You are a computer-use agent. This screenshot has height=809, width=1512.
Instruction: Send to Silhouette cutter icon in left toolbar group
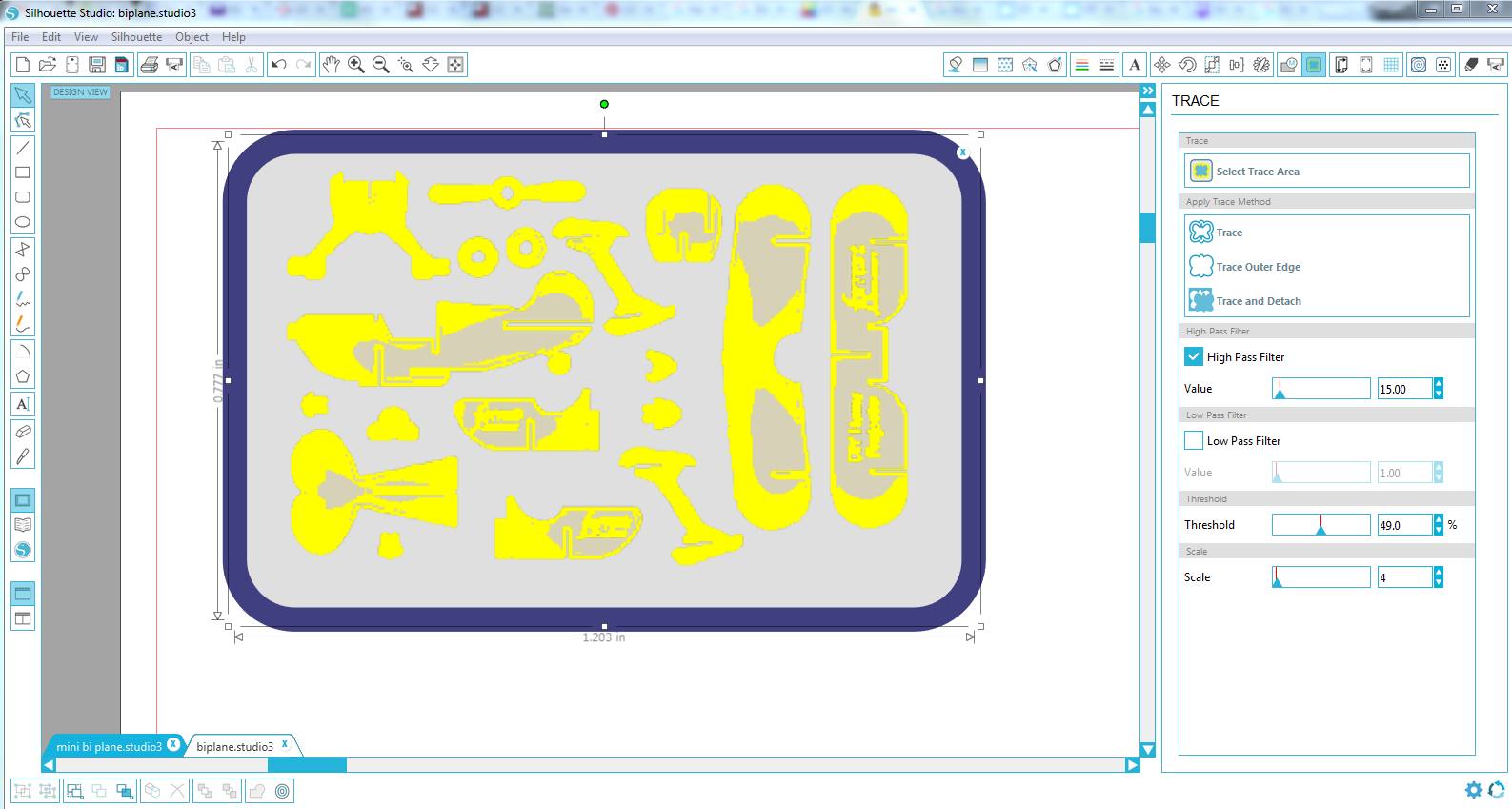(x=174, y=65)
